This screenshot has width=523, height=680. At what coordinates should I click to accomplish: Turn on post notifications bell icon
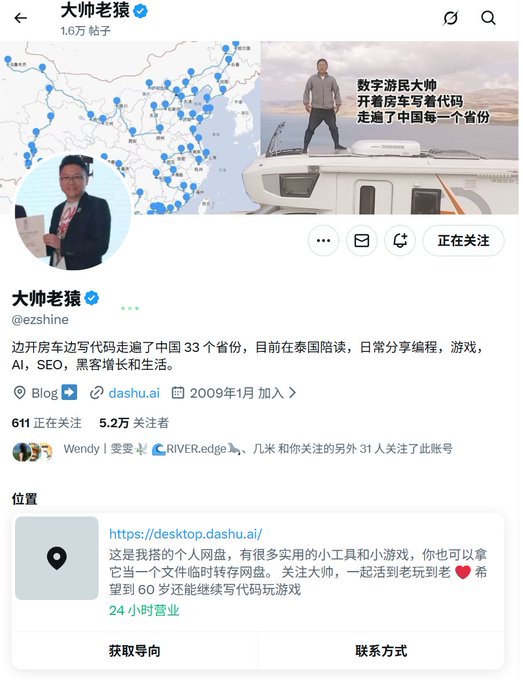[400, 240]
